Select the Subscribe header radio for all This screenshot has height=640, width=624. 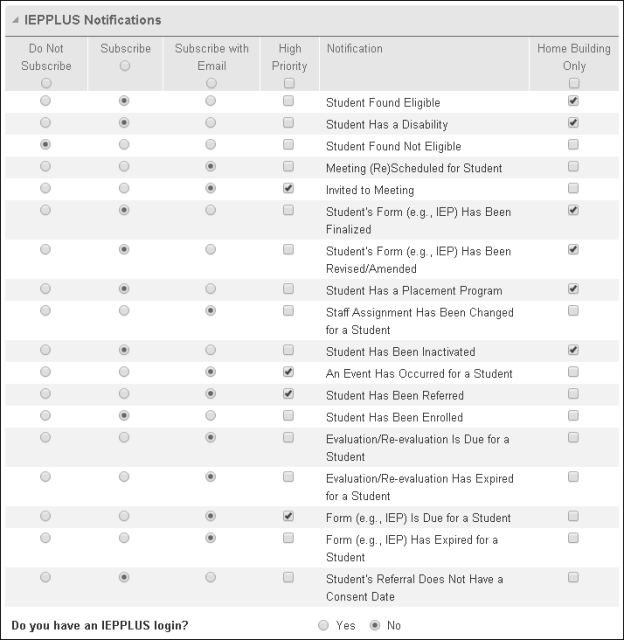pos(125,66)
